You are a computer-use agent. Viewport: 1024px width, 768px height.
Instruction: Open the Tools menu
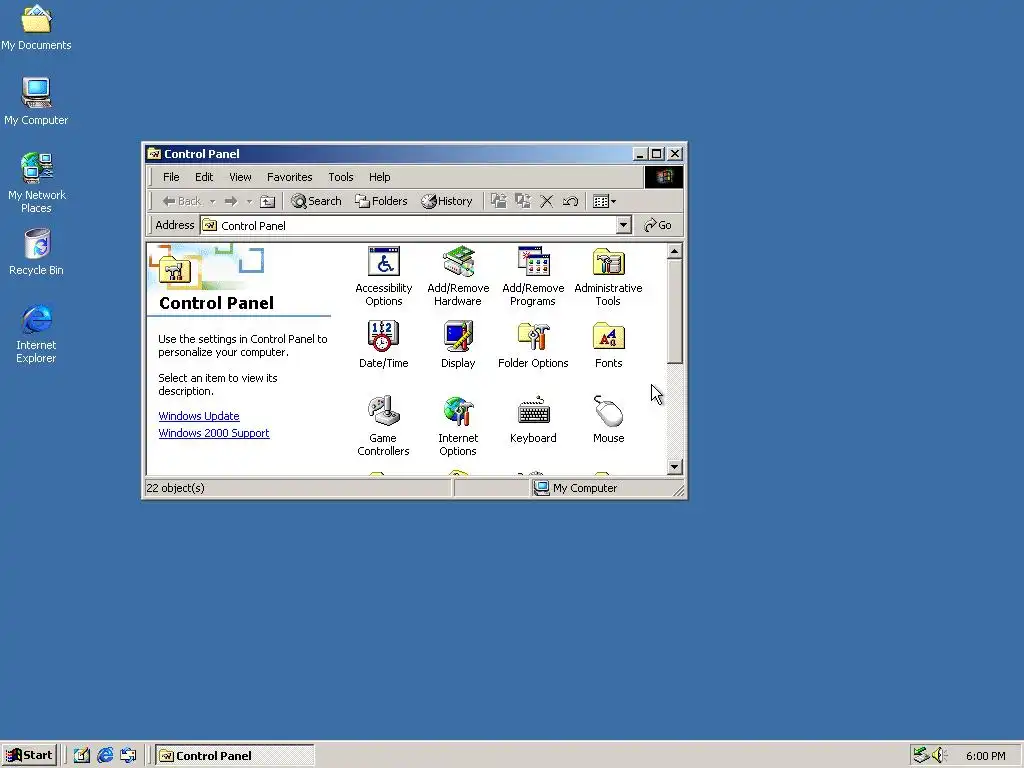(341, 177)
